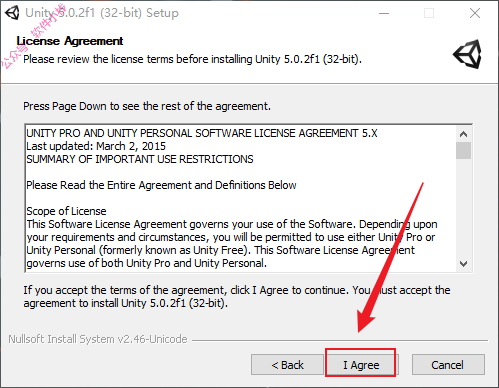Click the license text scrollbar up arrow
The width and height of the screenshot is (499, 388).
pos(463,134)
